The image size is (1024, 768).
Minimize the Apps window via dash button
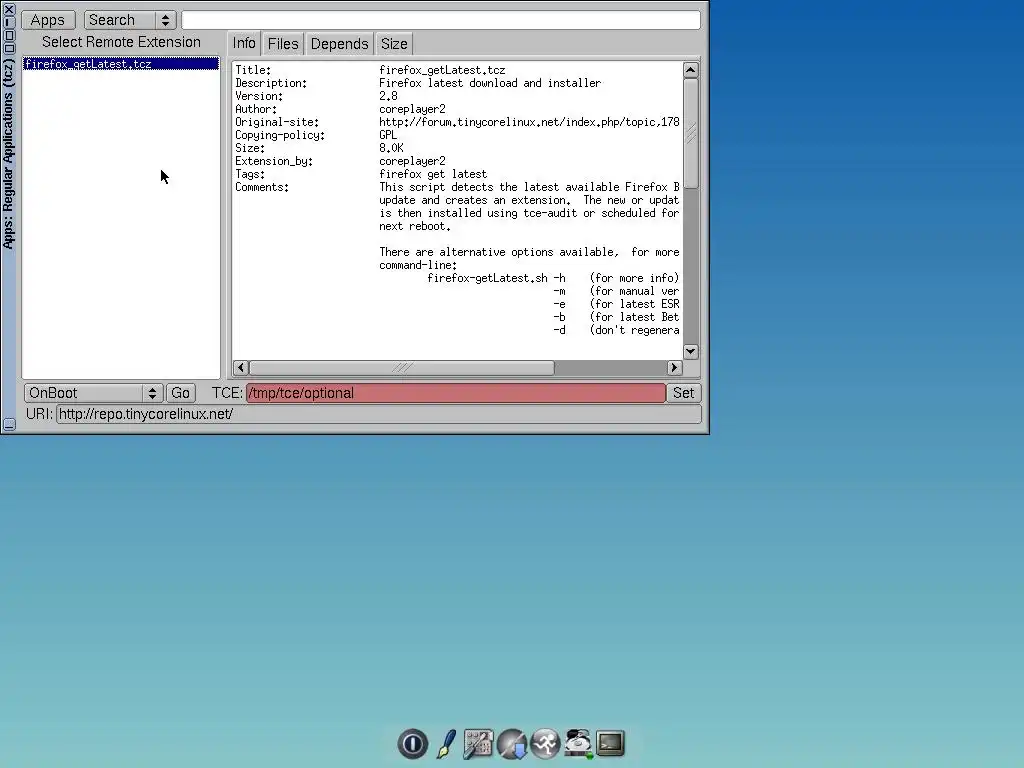click(x=9, y=22)
